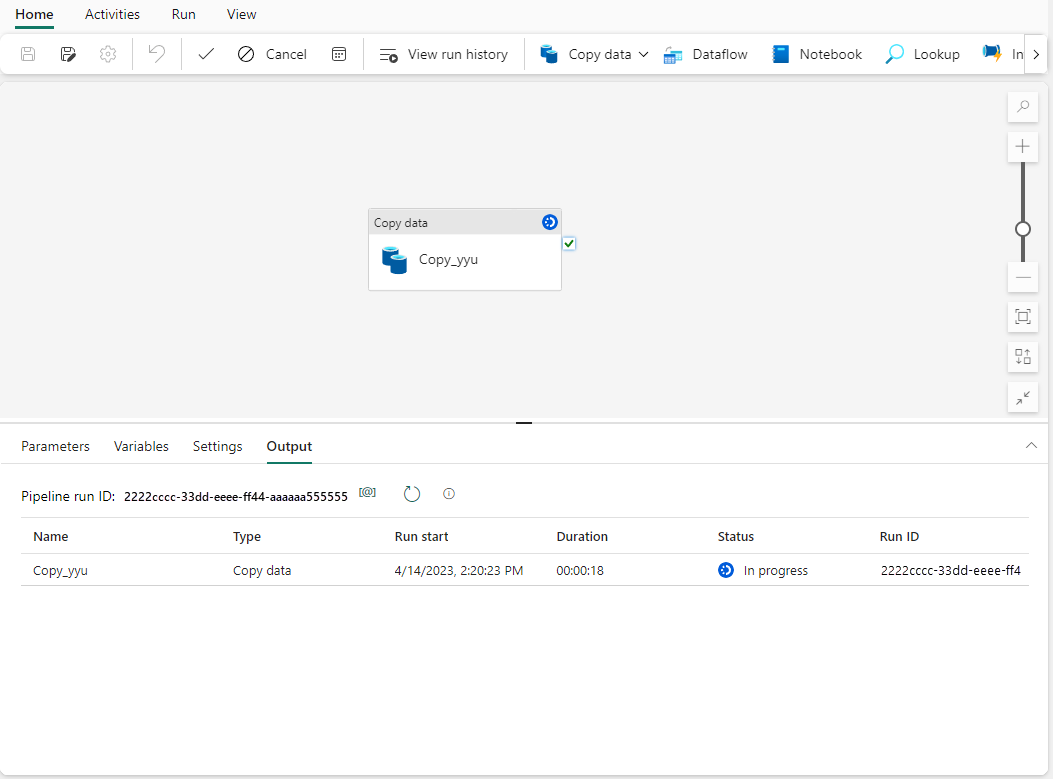Copy the pipeline run ID icon
1053x779 pixels.
(x=367, y=493)
